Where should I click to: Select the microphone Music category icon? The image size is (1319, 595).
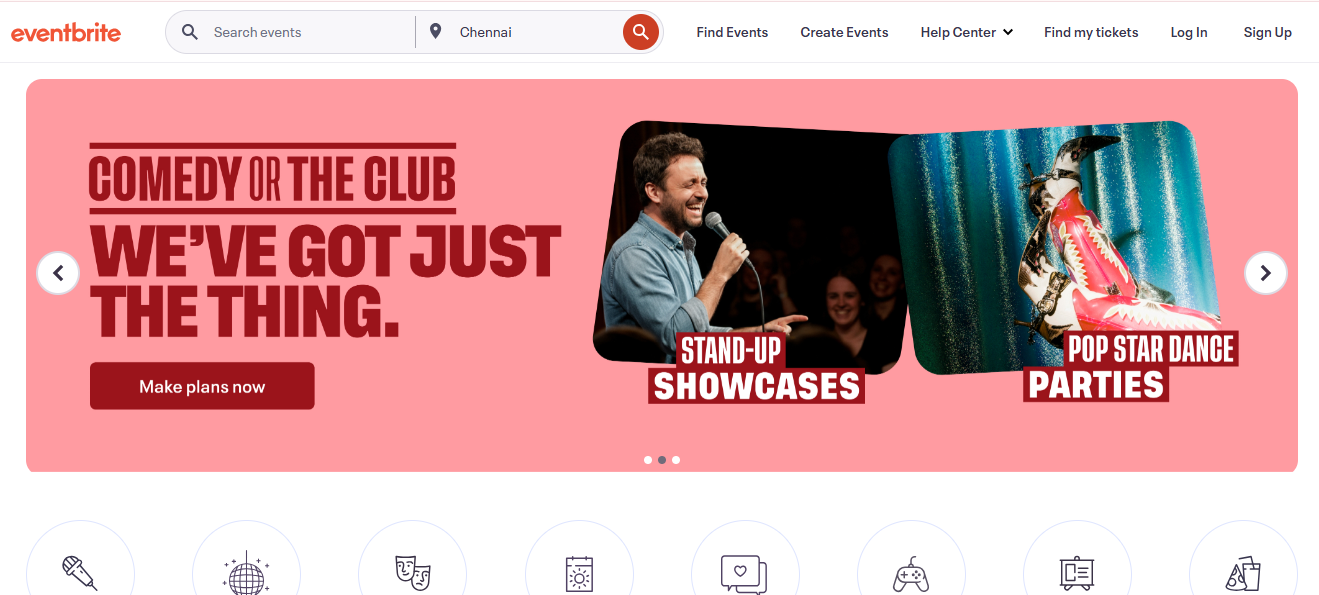tap(80, 575)
